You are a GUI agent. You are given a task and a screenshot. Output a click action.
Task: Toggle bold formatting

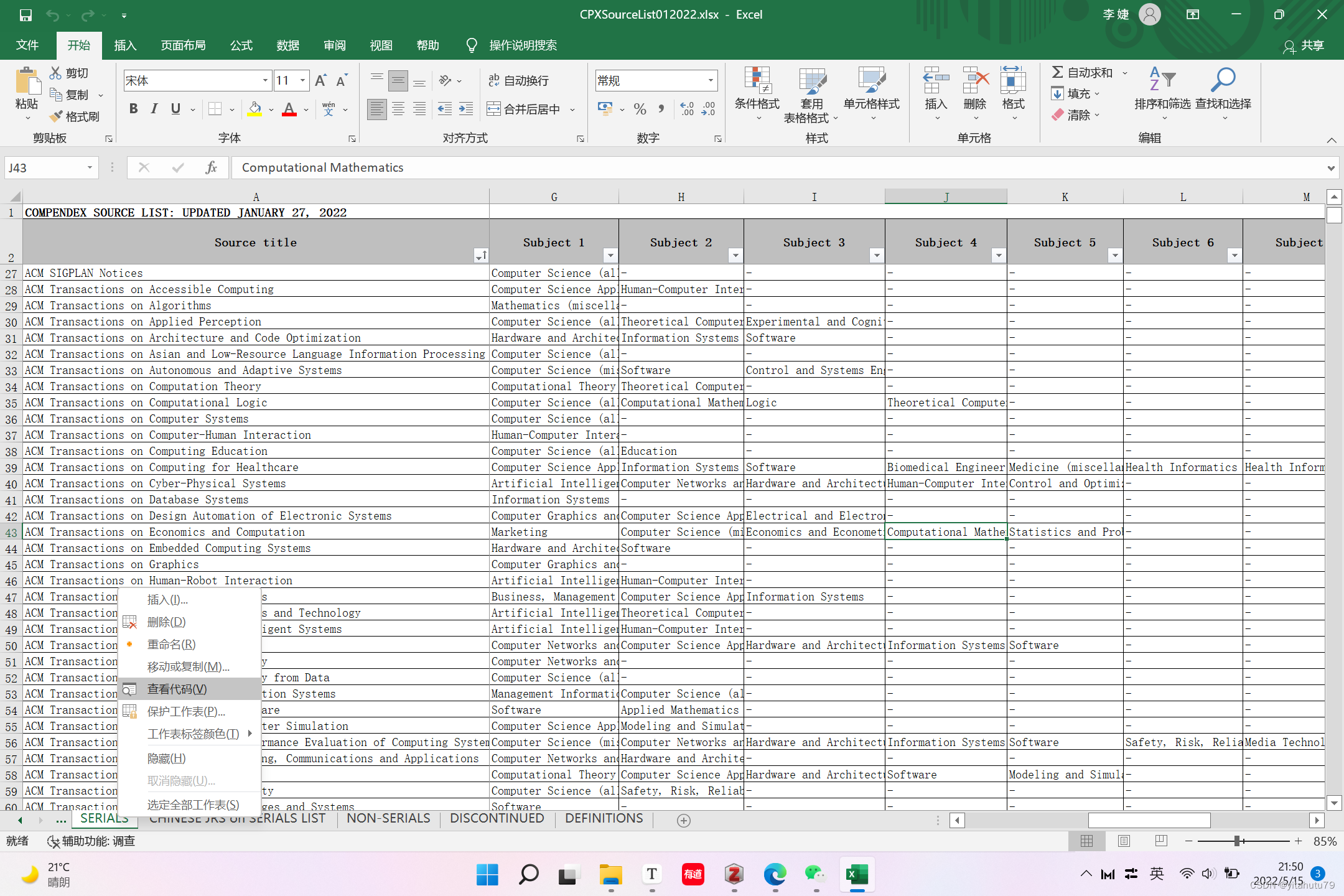point(133,109)
